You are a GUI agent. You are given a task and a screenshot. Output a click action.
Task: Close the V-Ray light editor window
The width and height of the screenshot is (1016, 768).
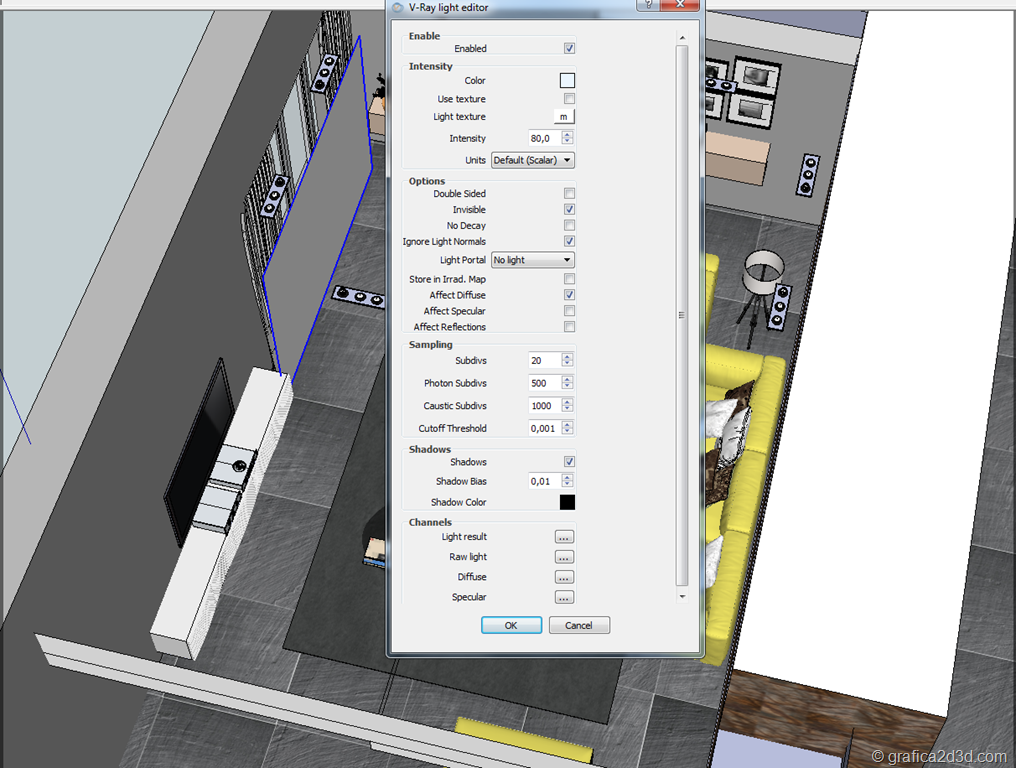pyautogui.click(x=684, y=6)
